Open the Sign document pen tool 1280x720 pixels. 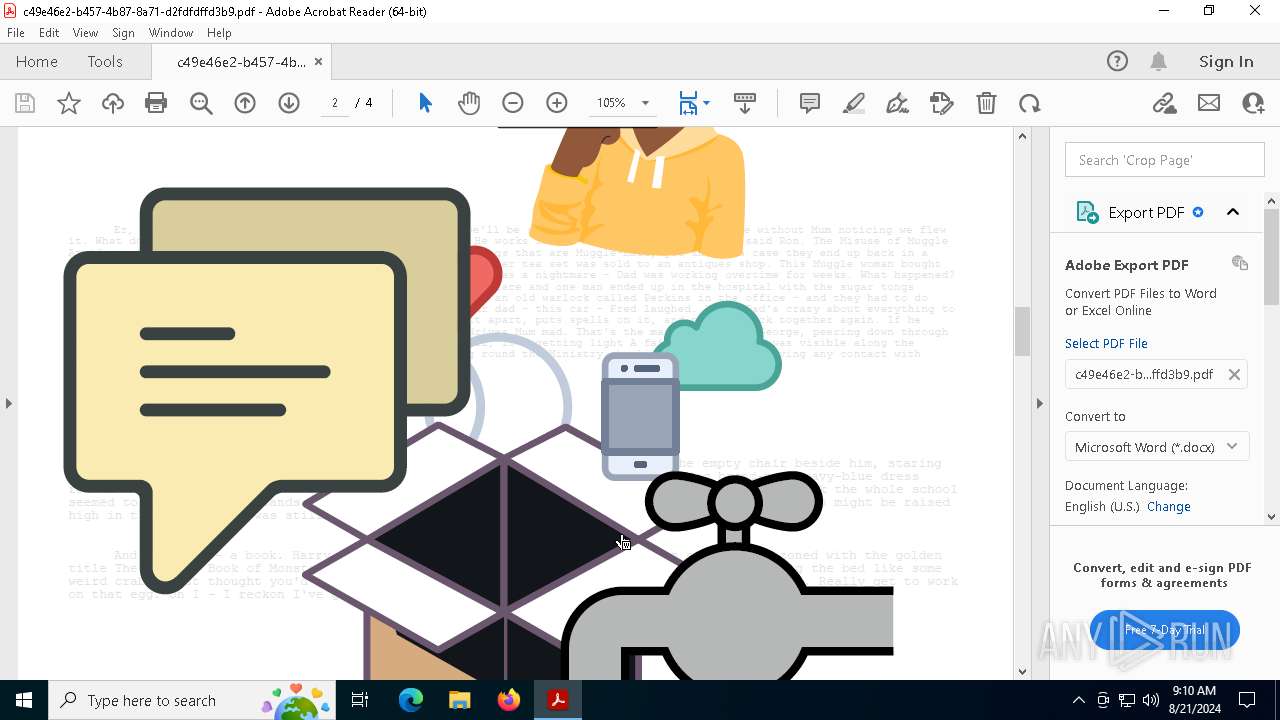(x=898, y=103)
